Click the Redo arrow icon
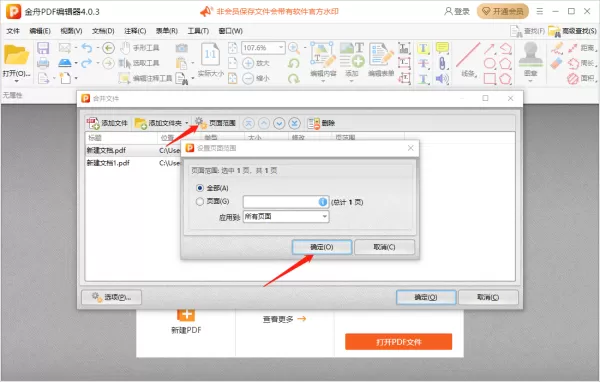This screenshot has width=600, height=382. (87, 63)
